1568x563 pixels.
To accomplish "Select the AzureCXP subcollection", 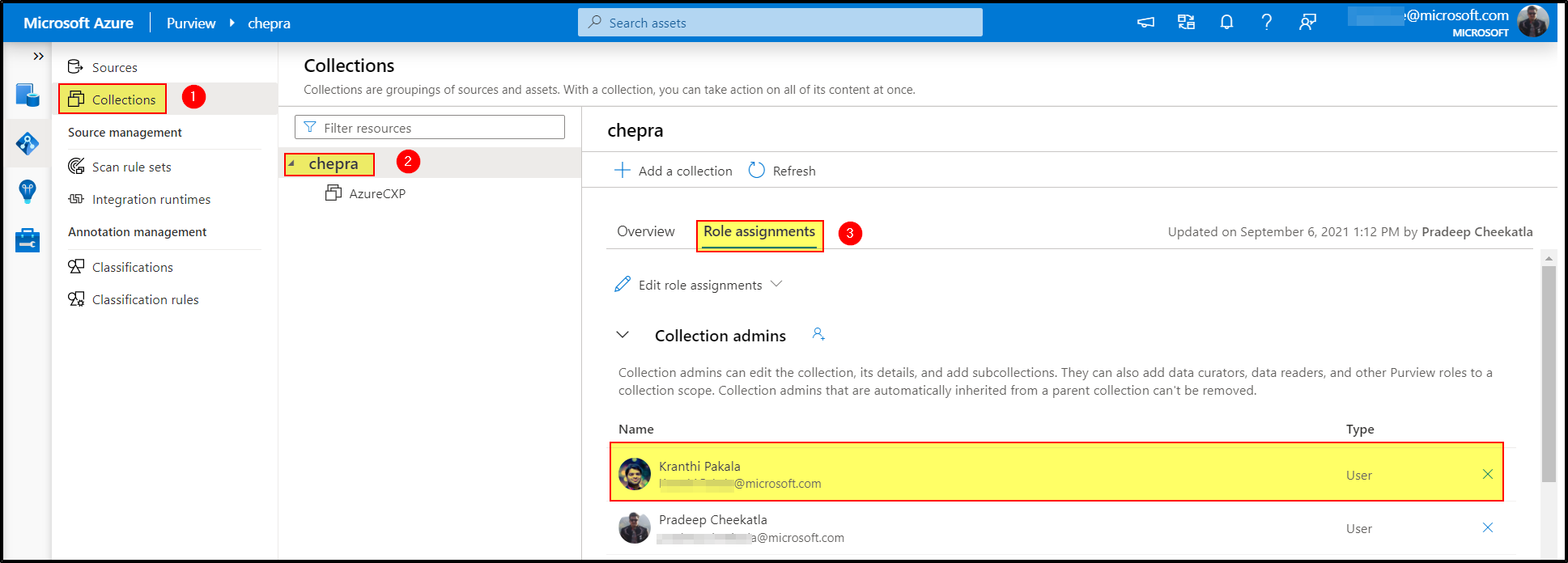I will (x=377, y=193).
